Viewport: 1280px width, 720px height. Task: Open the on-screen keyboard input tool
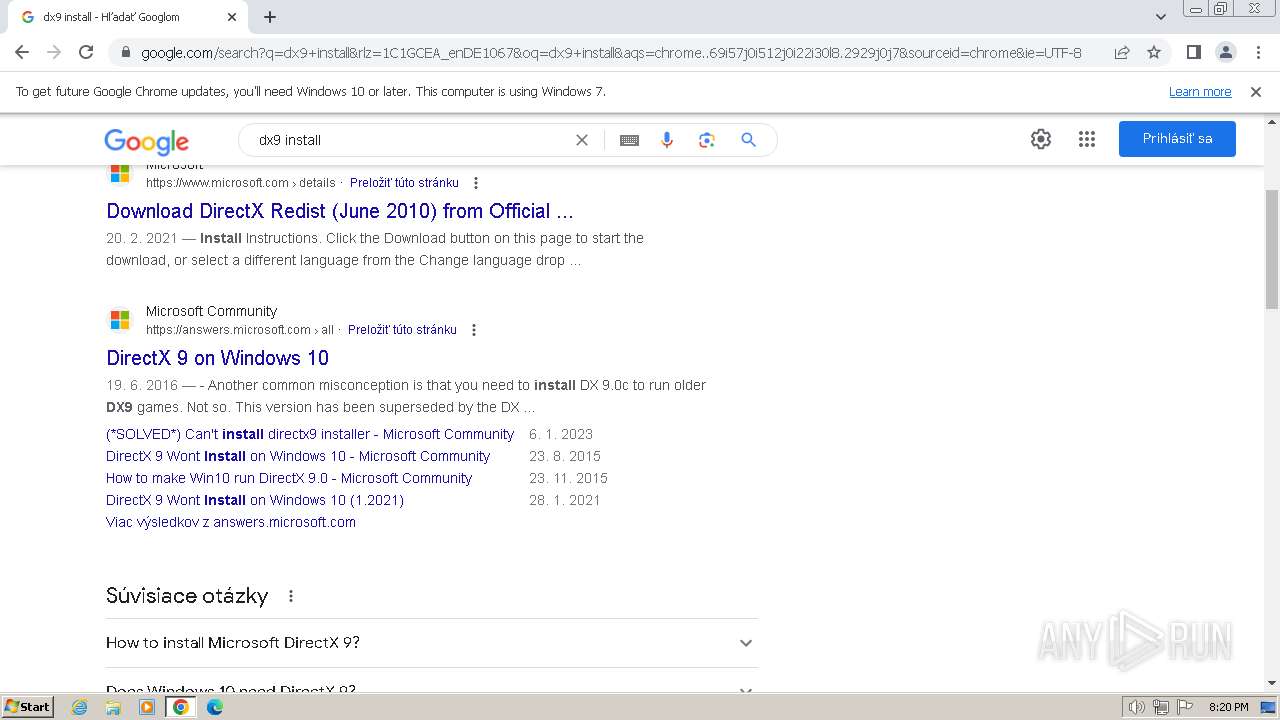coord(629,140)
